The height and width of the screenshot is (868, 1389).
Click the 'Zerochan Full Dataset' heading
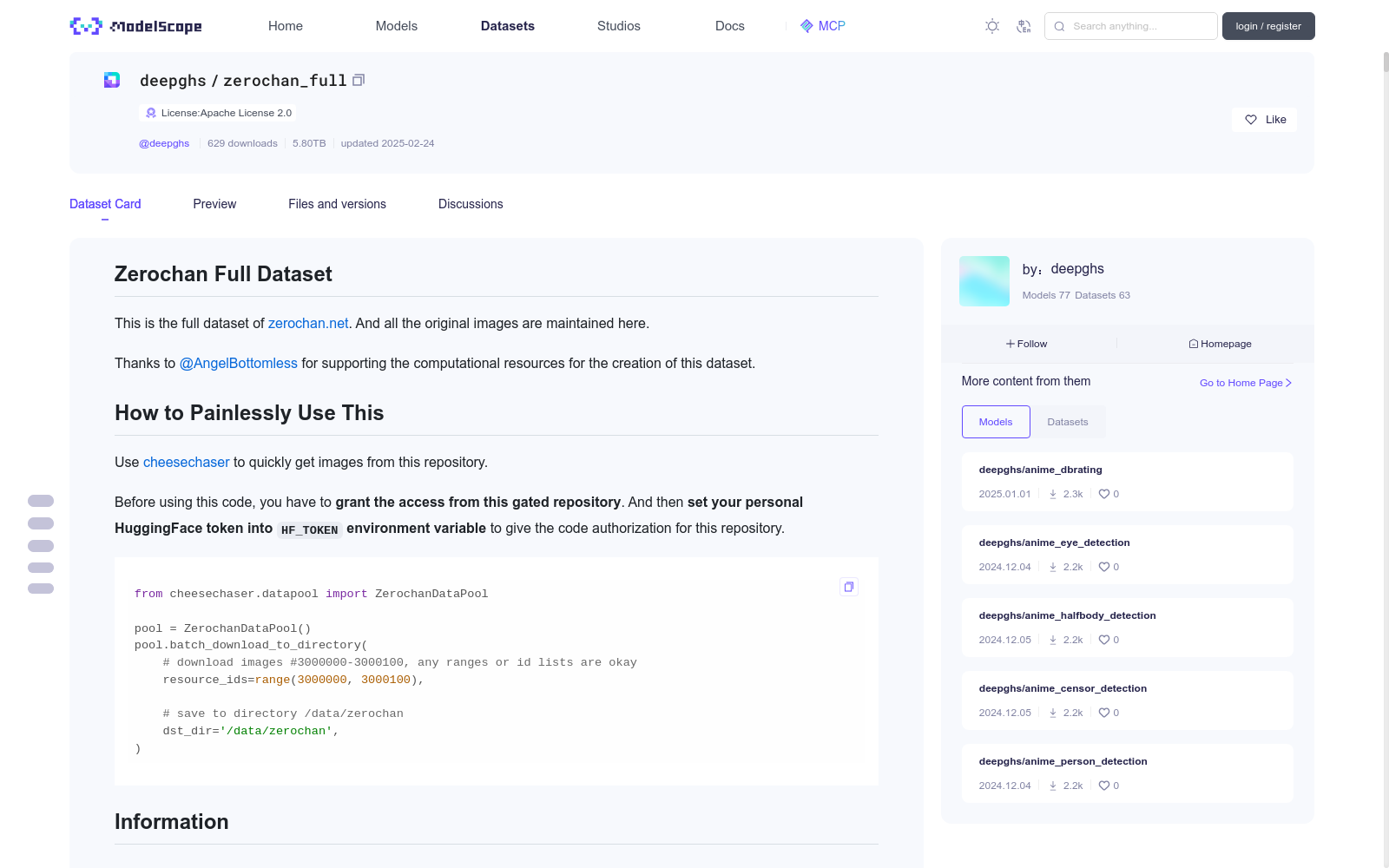pyautogui.click(x=223, y=274)
